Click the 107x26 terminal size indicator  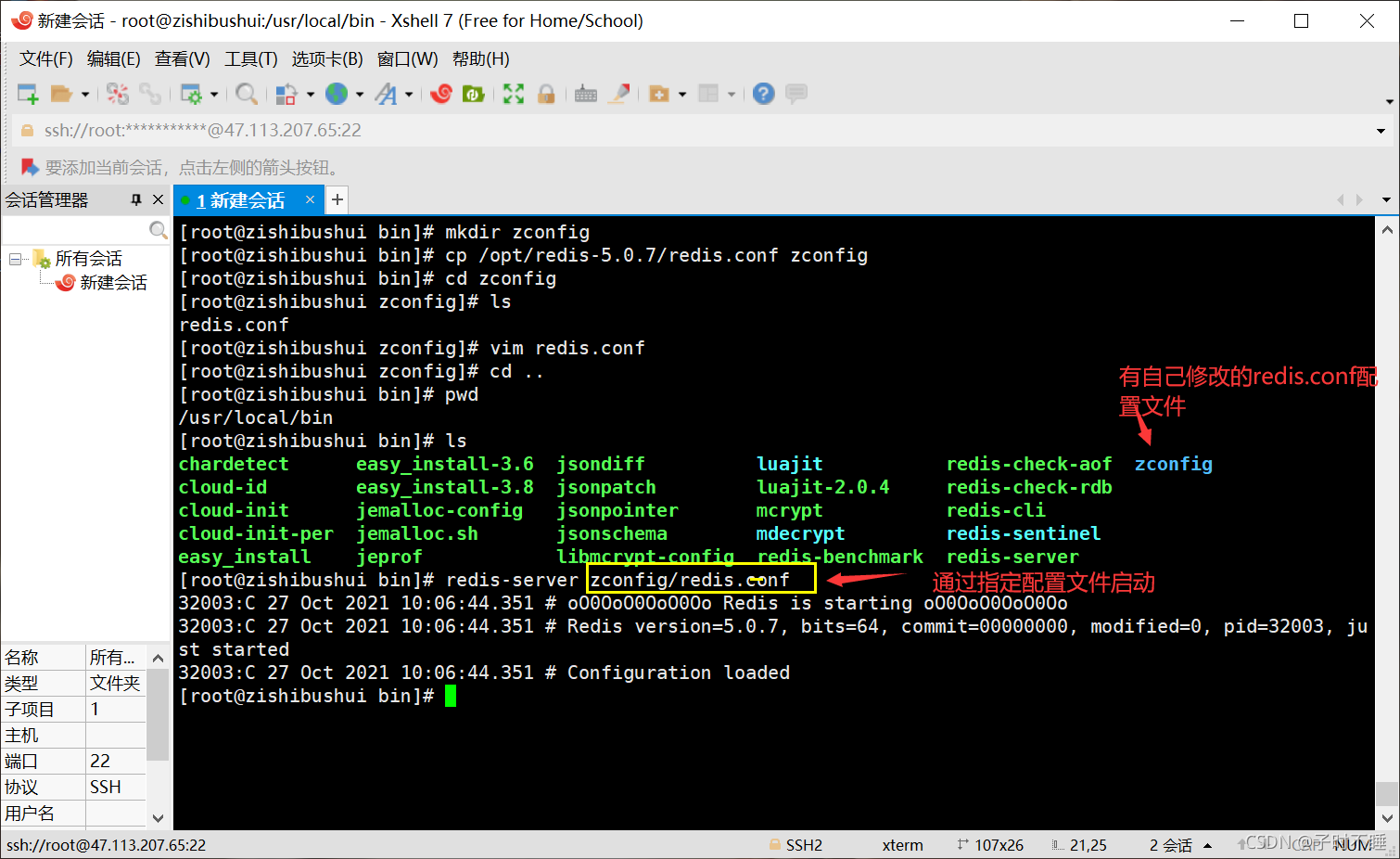[990, 845]
